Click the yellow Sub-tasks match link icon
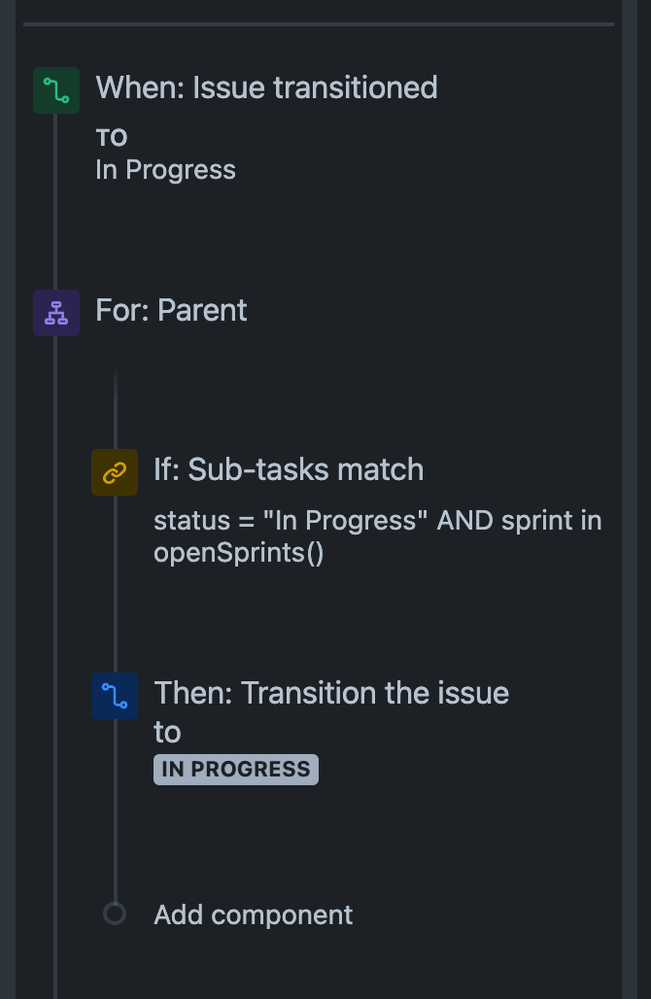651x999 pixels. click(115, 472)
